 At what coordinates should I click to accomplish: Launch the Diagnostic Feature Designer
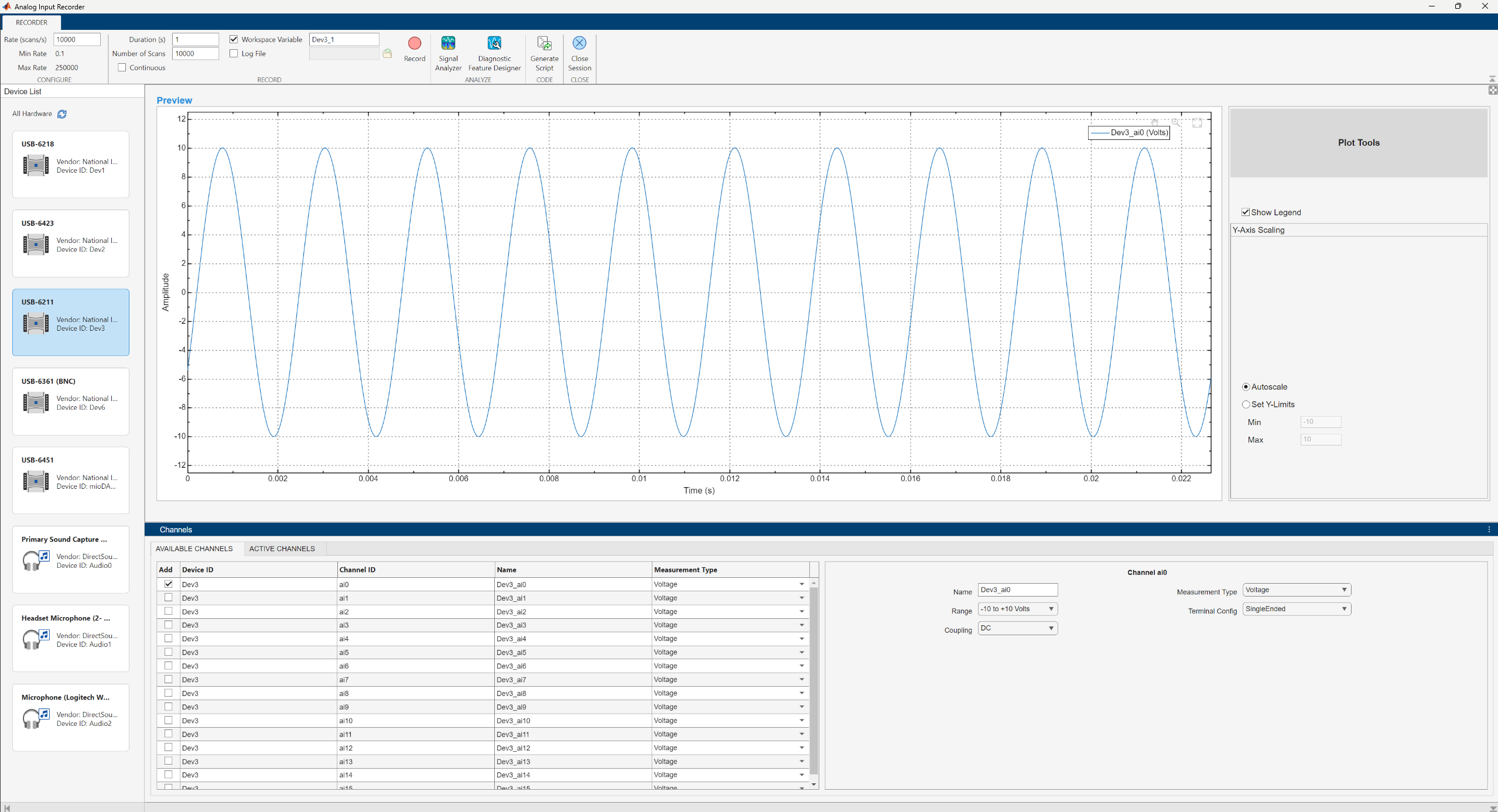tap(495, 43)
